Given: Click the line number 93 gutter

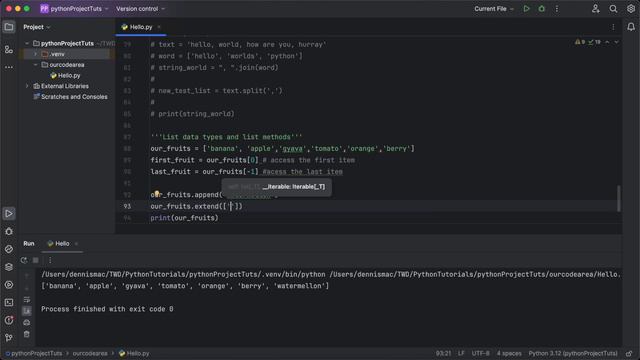Looking at the screenshot, I should [127, 207].
